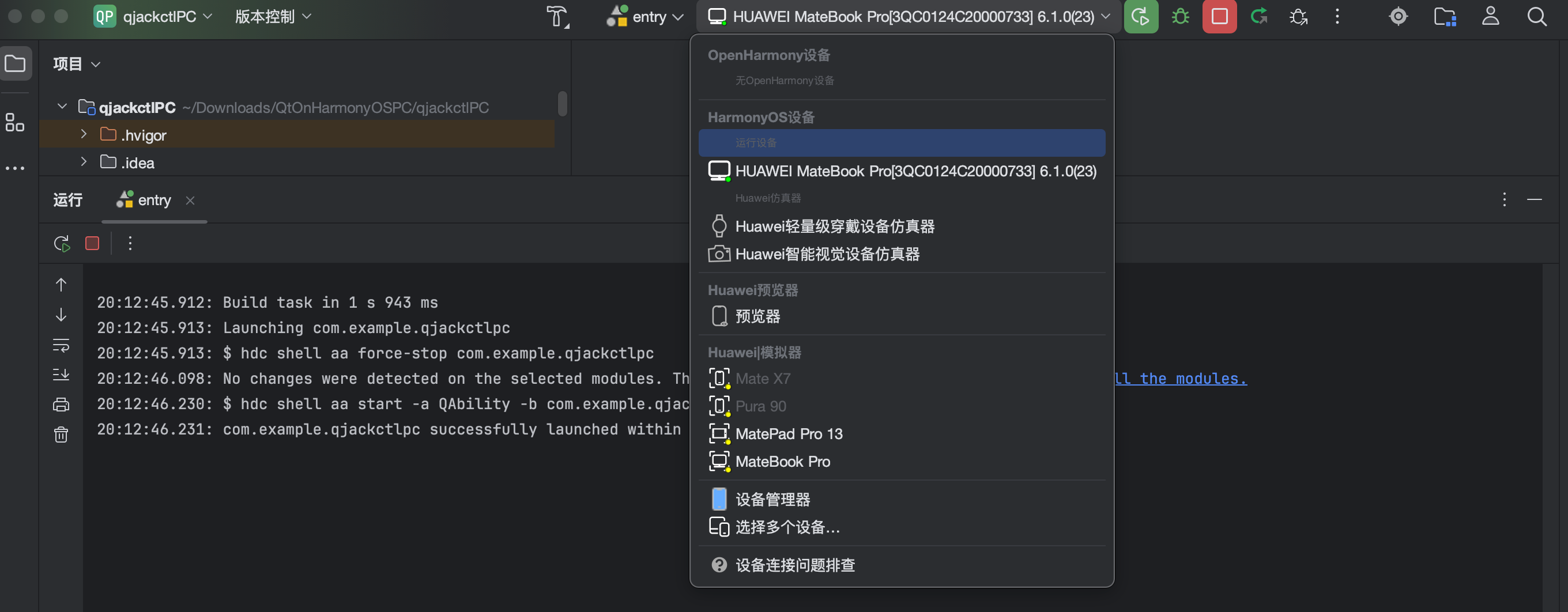1568x612 pixels.
Task: Open 设备连接问题排查 help
Action: (x=902, y=565)
